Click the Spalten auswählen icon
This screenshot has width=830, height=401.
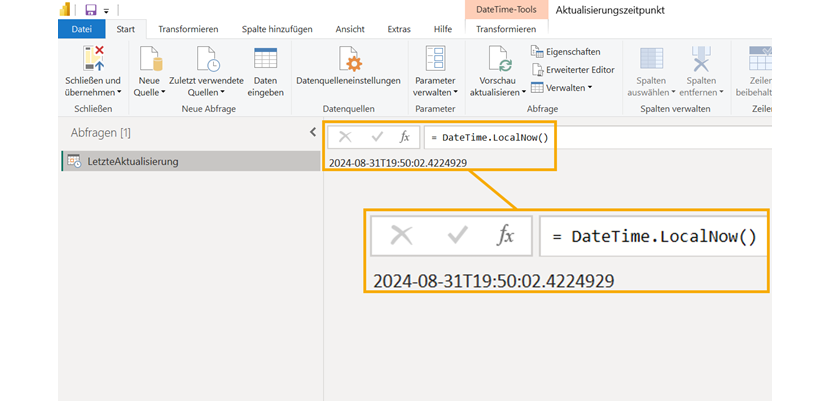651,59
